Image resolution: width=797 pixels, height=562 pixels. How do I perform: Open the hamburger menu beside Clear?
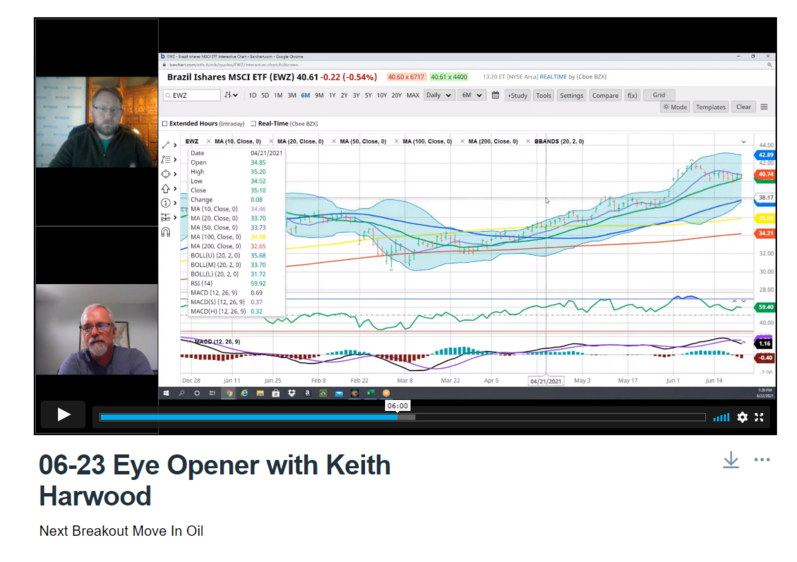(x=764, y=107)
